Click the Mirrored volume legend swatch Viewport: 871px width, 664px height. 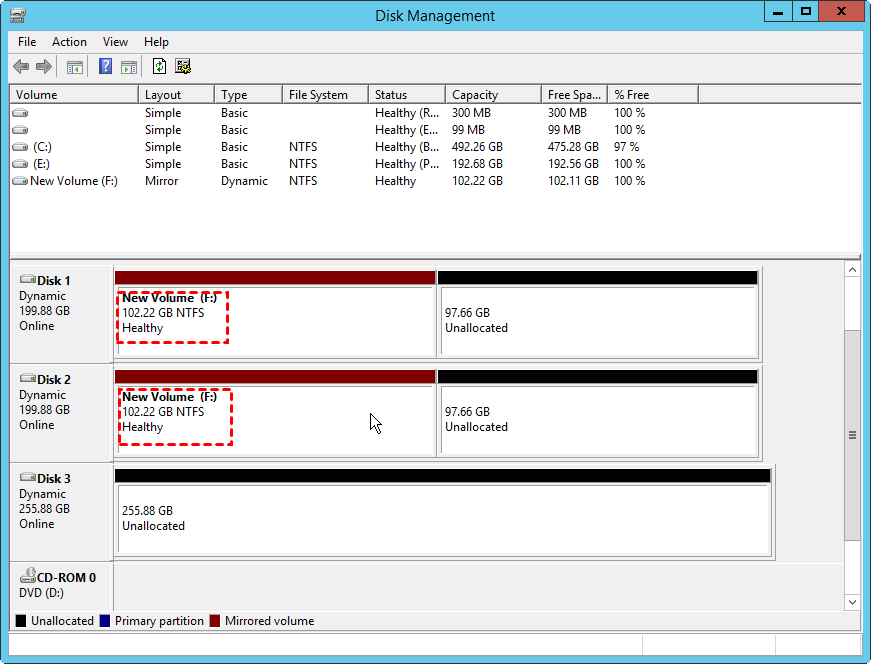click(x=213, y=620)
